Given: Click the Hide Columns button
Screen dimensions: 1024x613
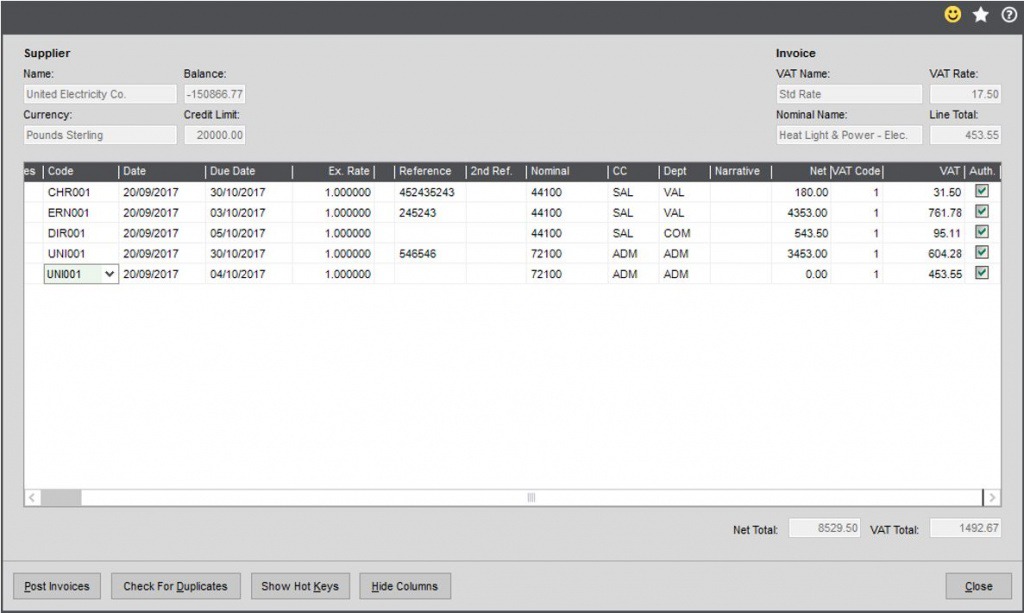Looking at the screenshot, I should tap(405, 586).
